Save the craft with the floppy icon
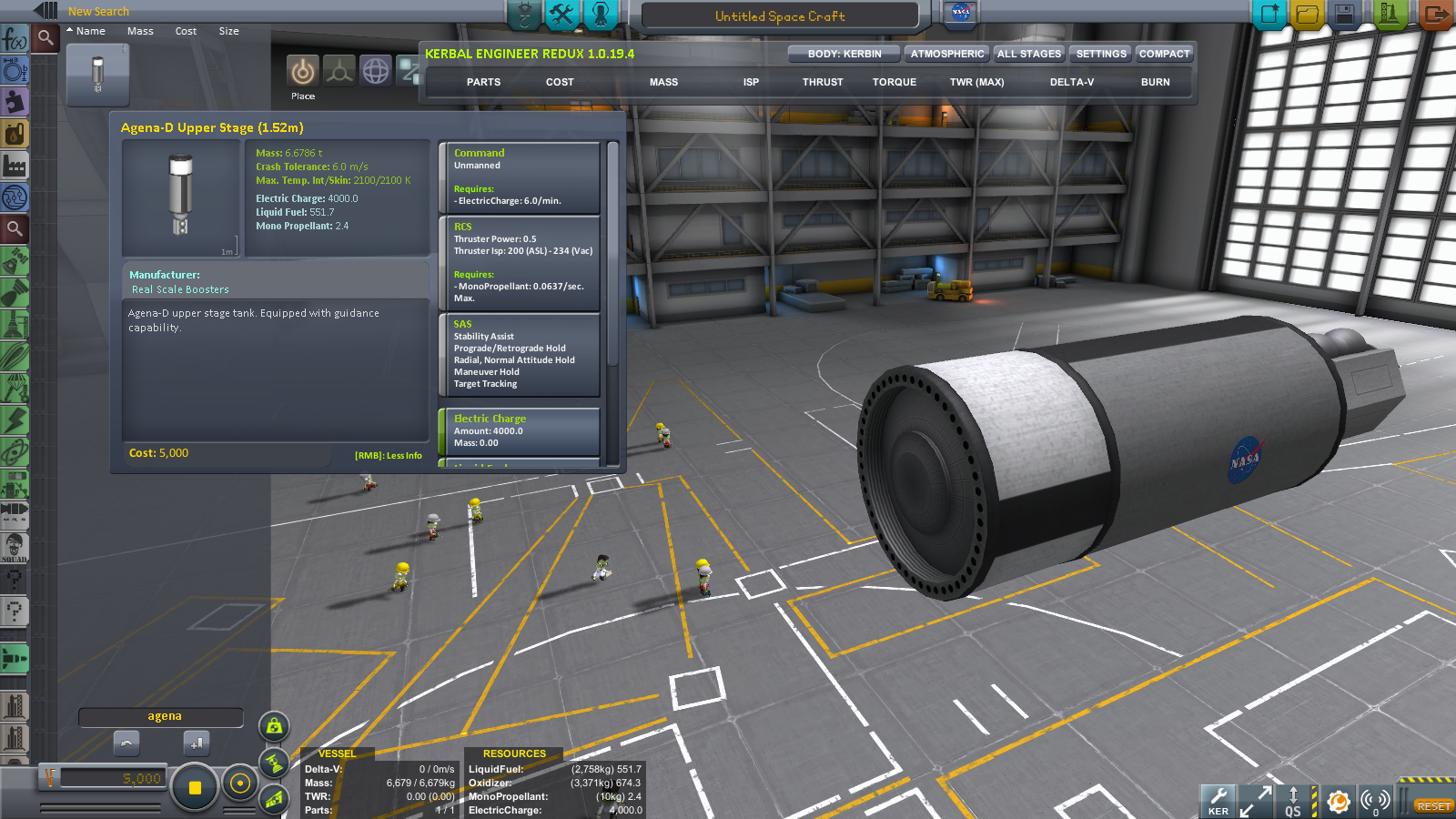Screen dimensions: 1456x819 tap(1345, 15)
